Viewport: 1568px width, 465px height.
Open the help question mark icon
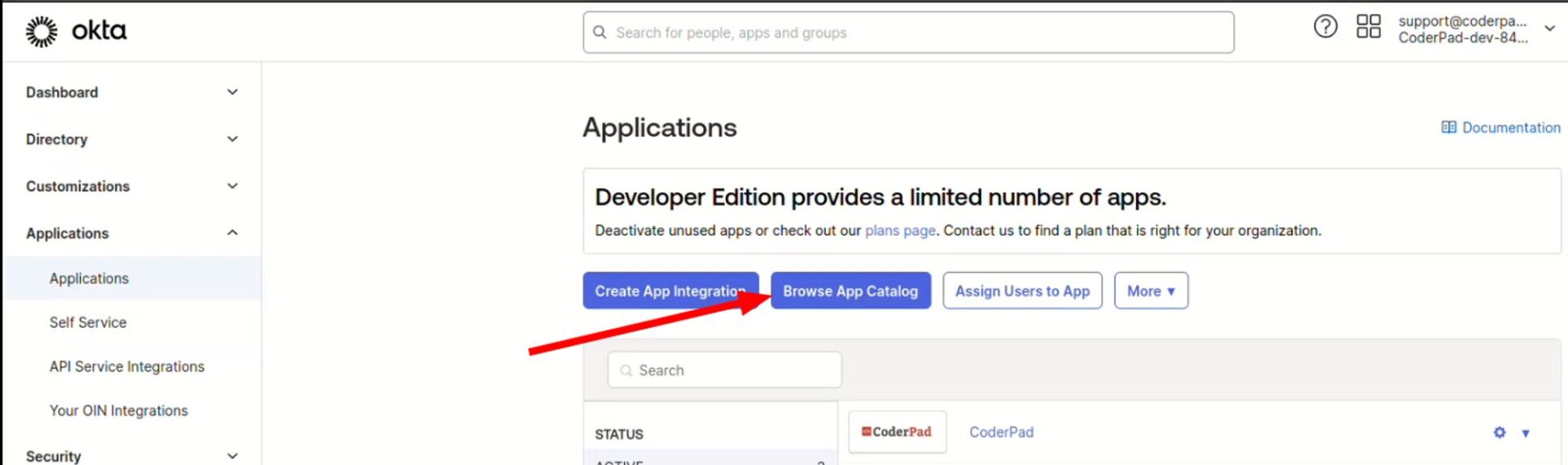click(x=1325, y=27)
